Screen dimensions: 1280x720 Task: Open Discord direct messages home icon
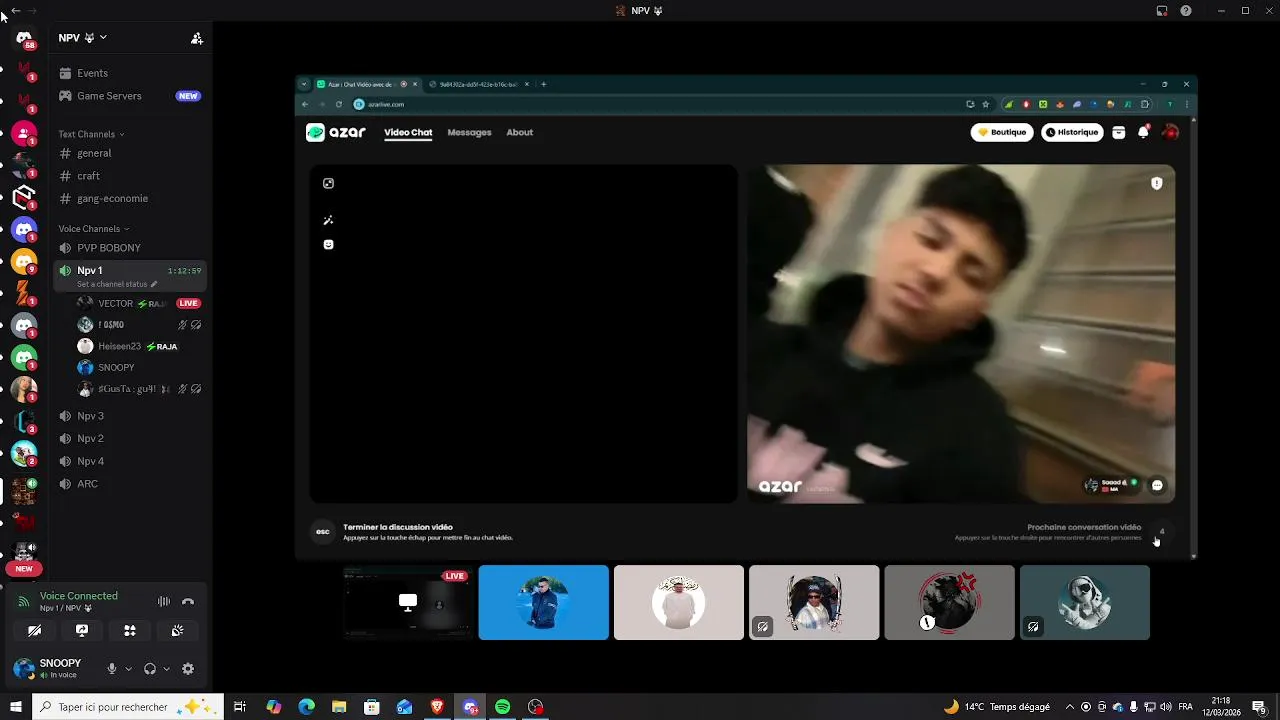click(x=24, y=38)
